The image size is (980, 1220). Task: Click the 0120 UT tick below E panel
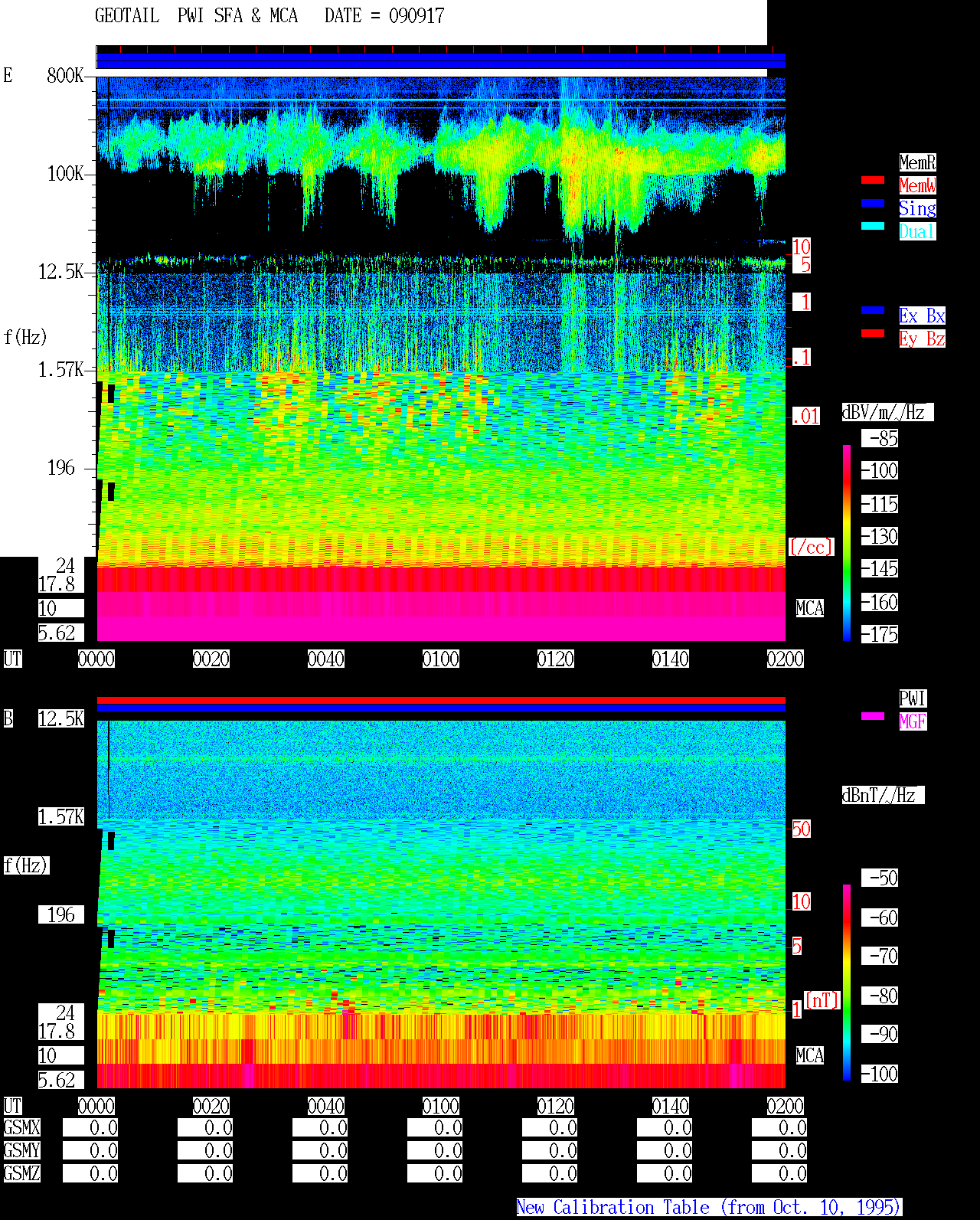556,659
